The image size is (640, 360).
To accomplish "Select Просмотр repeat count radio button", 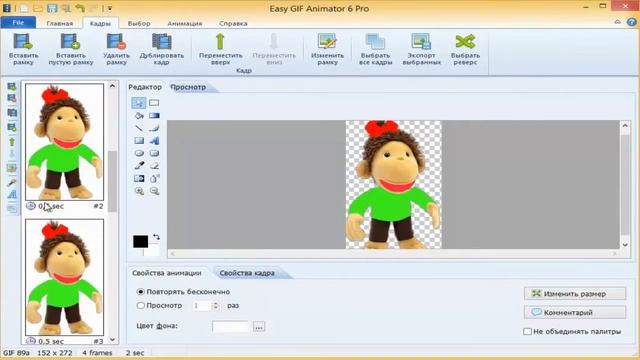I will click(140, 305).
